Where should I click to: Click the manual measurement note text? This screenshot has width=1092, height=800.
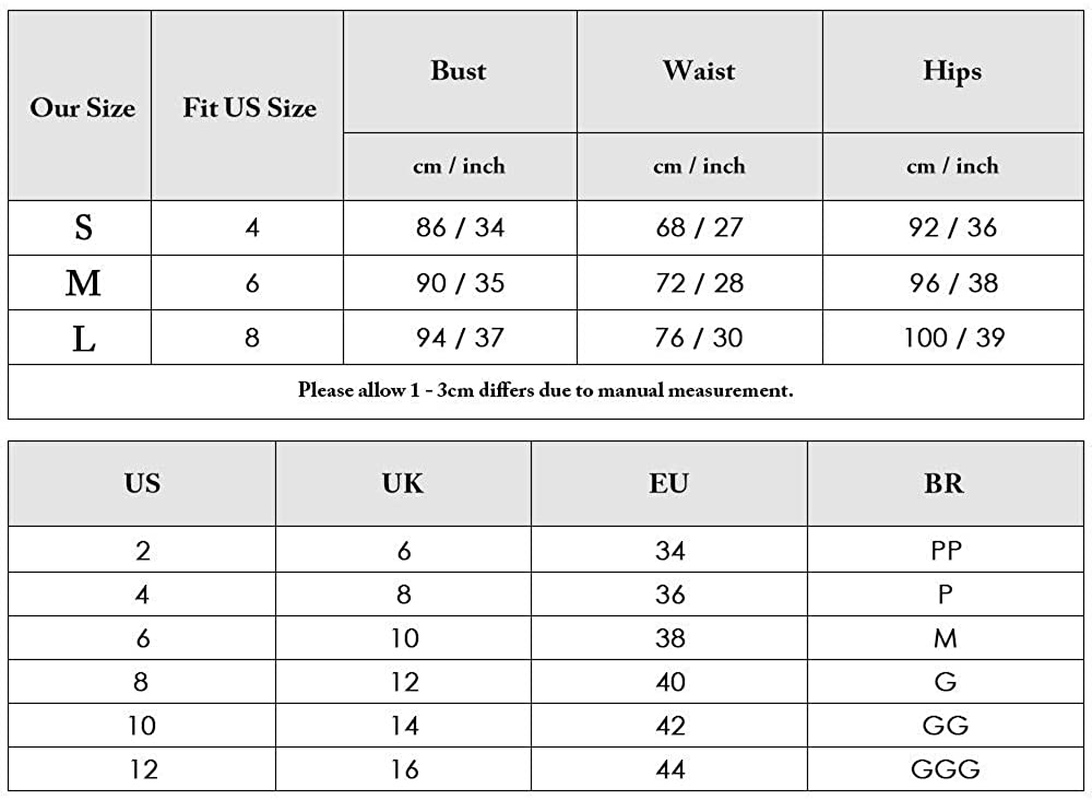click(545, 390)
